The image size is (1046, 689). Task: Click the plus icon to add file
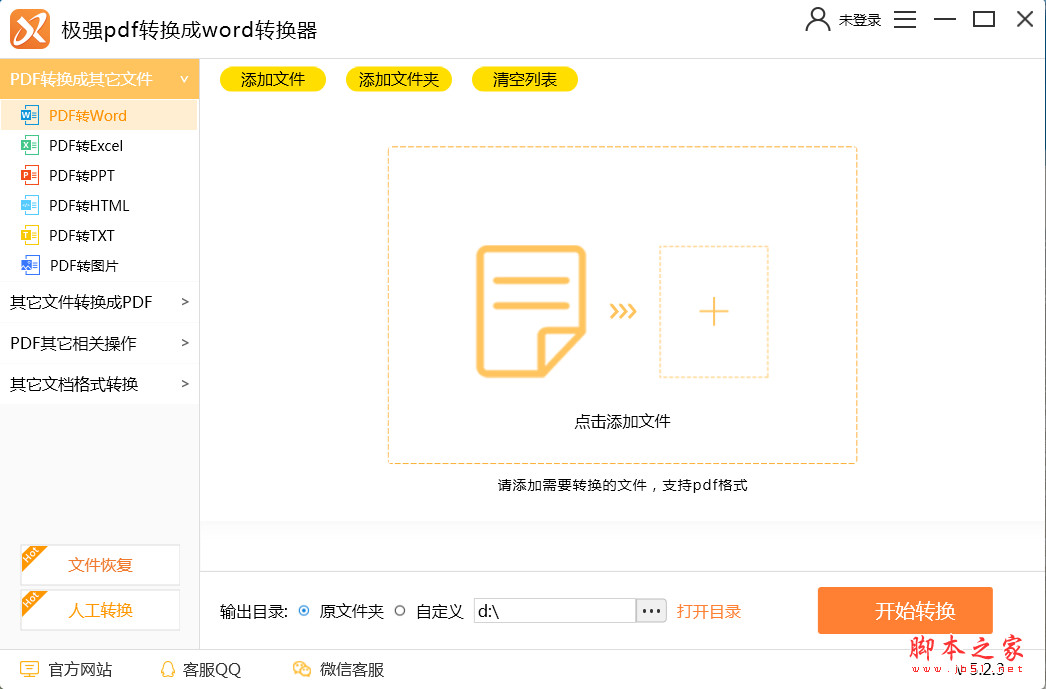pos(713,312)
